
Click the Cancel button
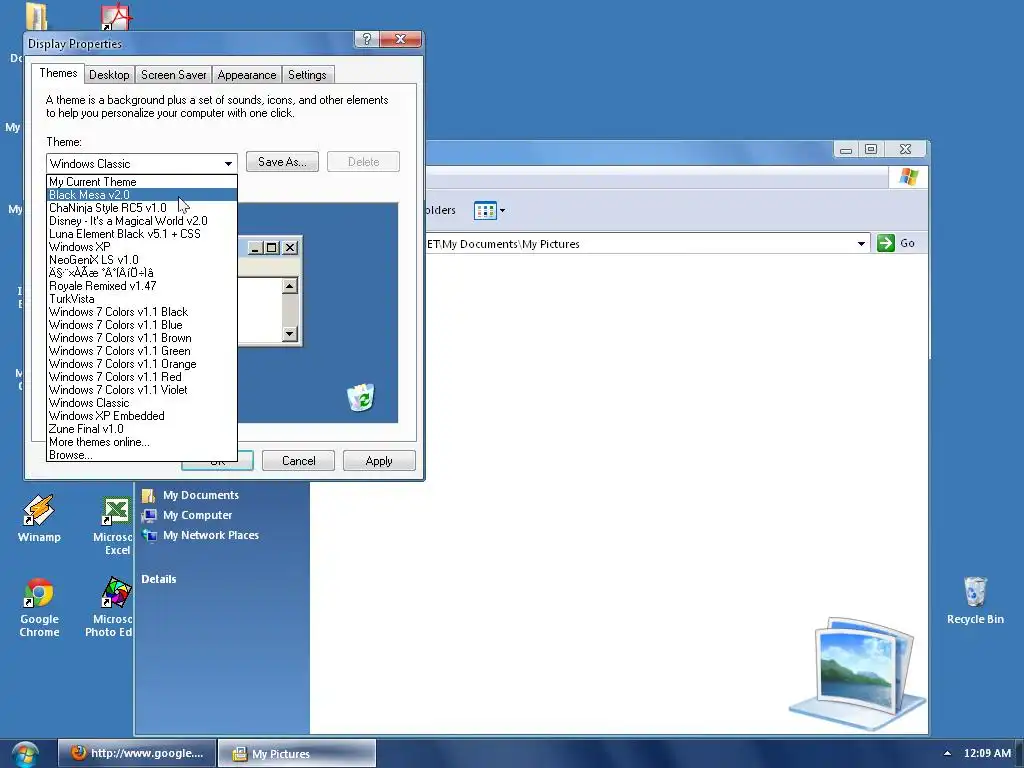tap(298, 460)
